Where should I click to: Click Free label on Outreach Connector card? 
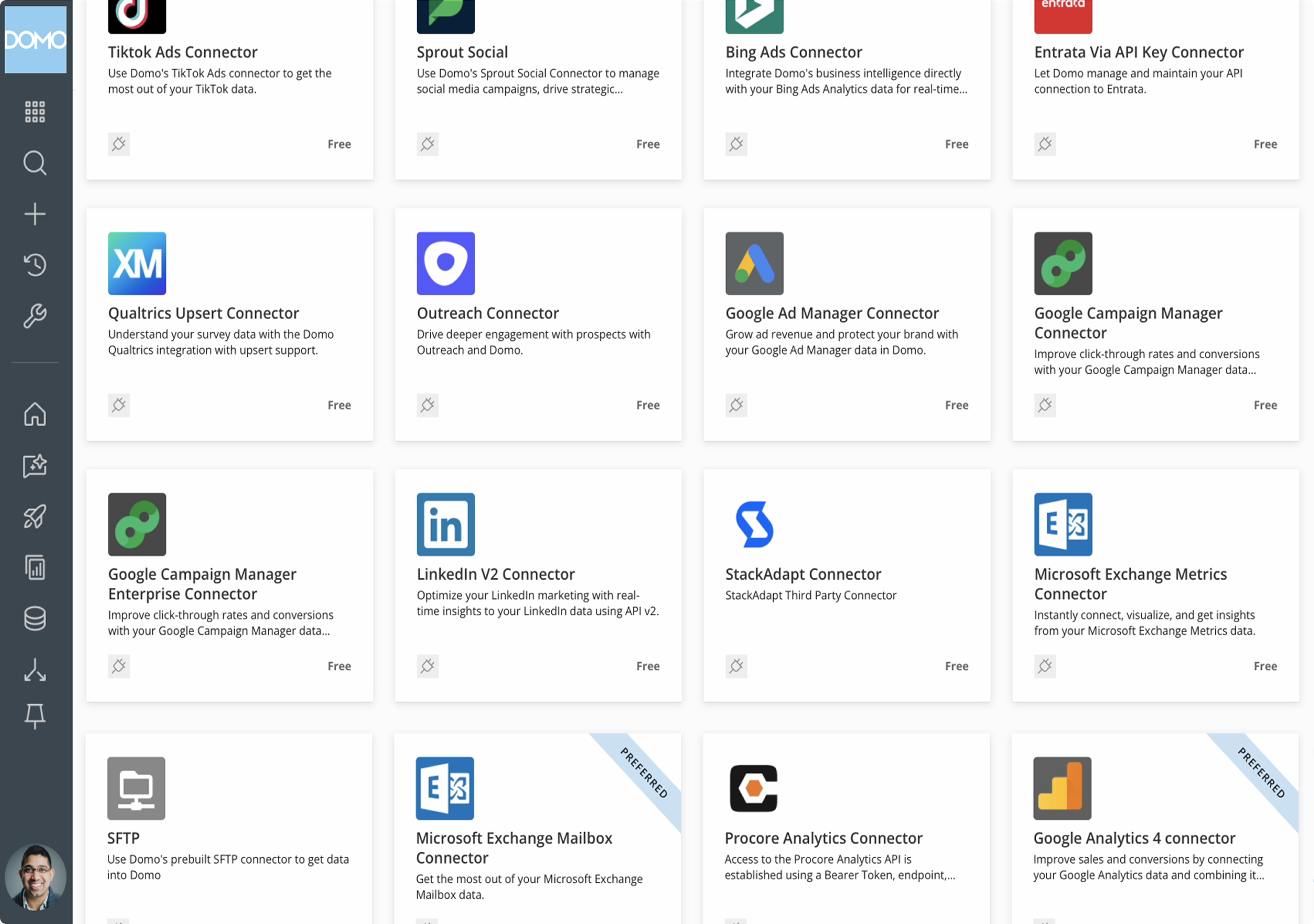[648, 405]
